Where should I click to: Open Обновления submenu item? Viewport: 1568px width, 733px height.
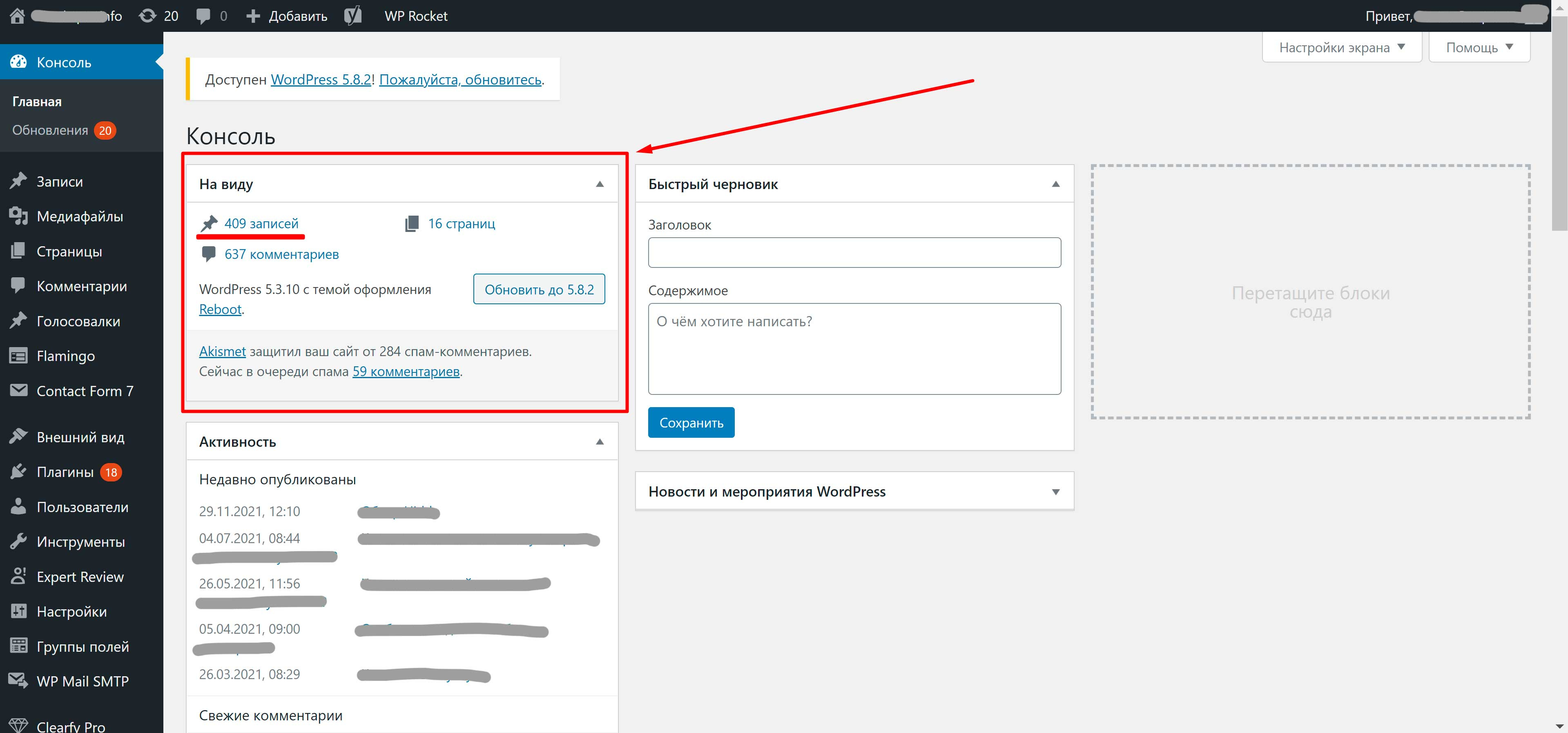point(51,130)
